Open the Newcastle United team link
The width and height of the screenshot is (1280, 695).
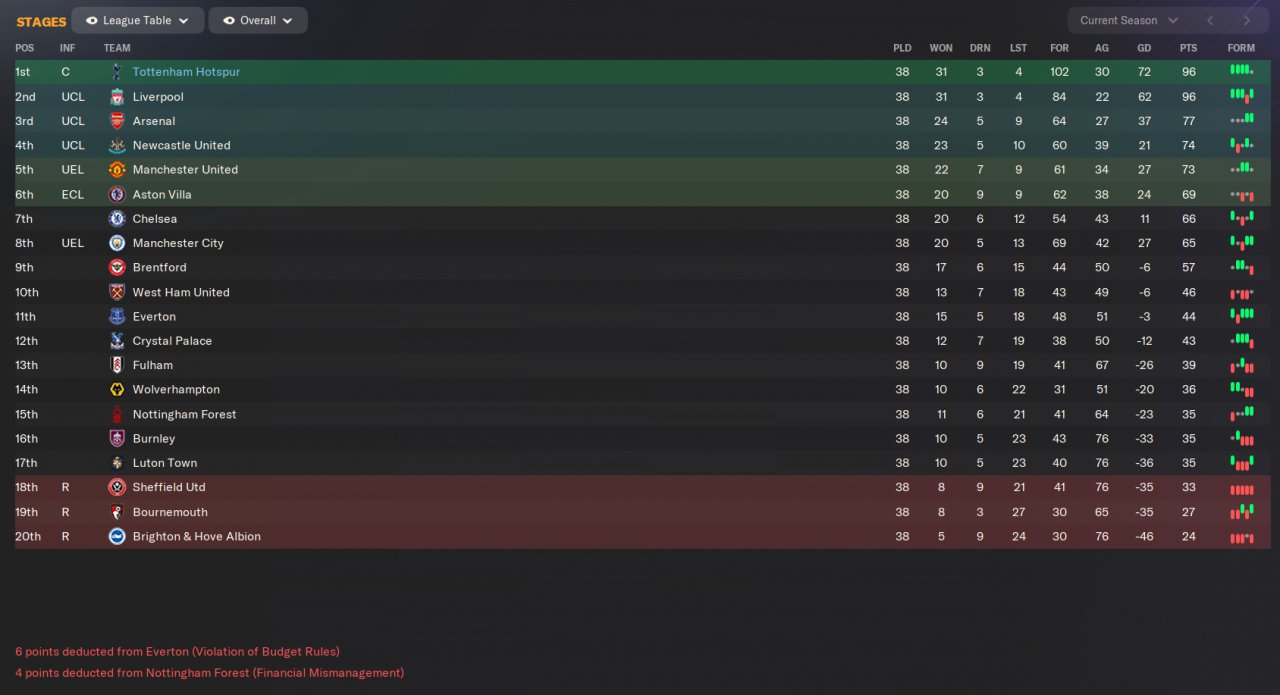(181, 145)
